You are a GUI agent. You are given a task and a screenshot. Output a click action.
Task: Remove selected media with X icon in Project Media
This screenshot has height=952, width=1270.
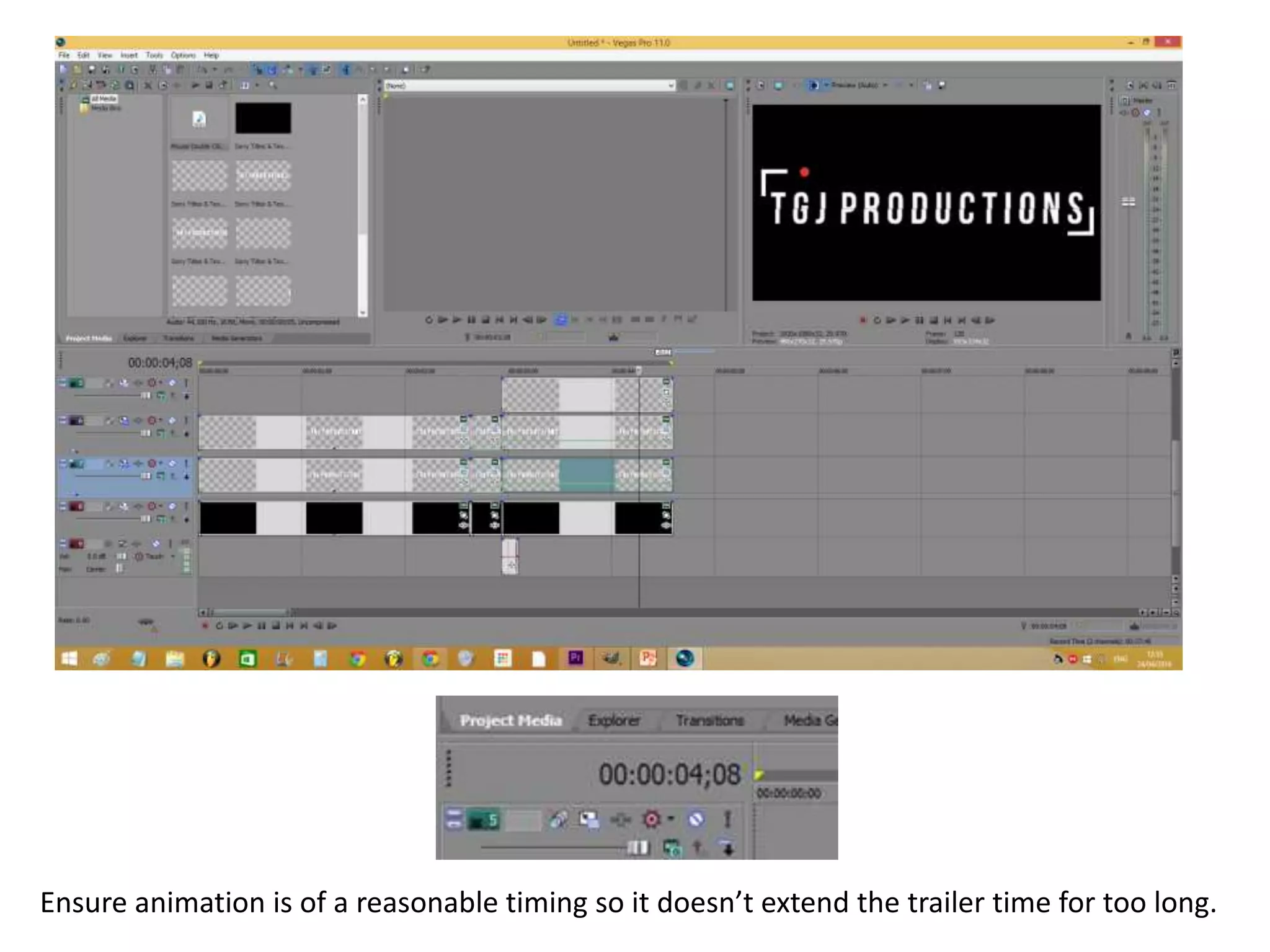click(x=148, y=86)
